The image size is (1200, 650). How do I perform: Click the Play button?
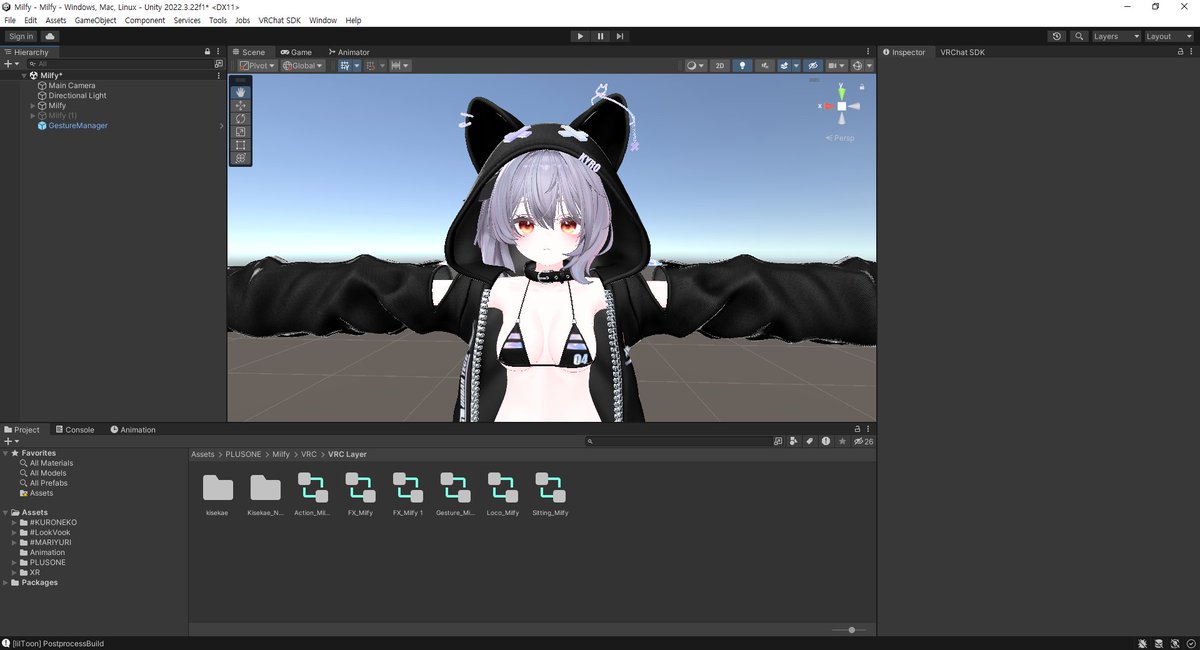tap(580, 36)
